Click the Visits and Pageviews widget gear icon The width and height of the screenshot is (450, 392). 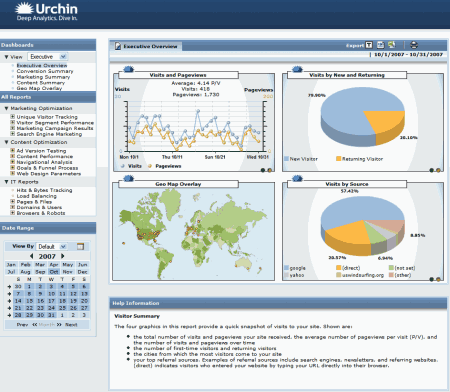[x=129, y=69]
